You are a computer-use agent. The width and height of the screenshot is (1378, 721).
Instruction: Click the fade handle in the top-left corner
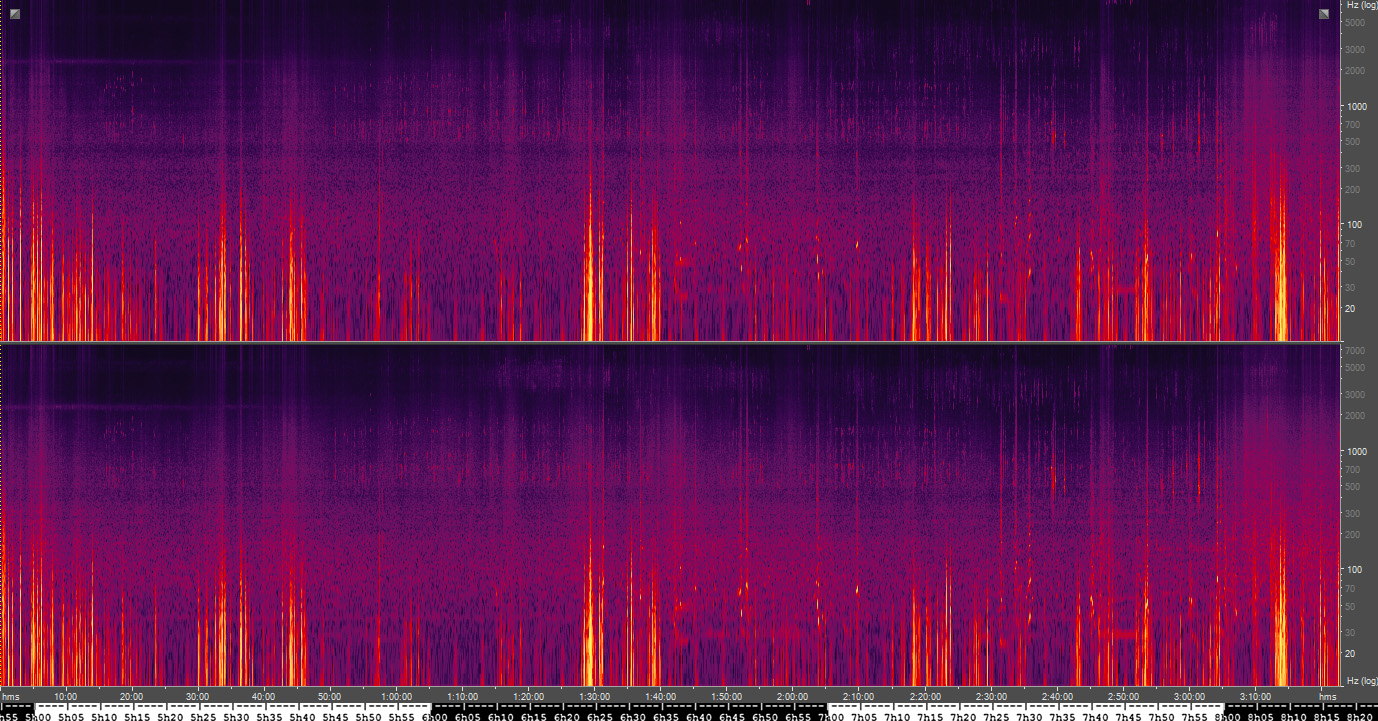[15, 13]
